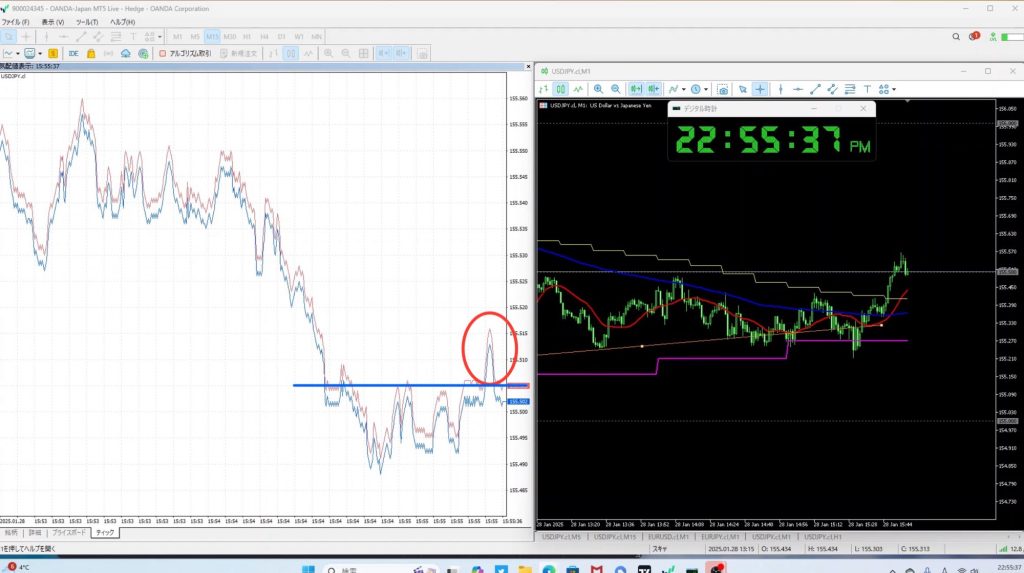Zoom in on the USDJPY M1 chart
This screenshot has height=573, width=1024.
(x=598, y=89)
